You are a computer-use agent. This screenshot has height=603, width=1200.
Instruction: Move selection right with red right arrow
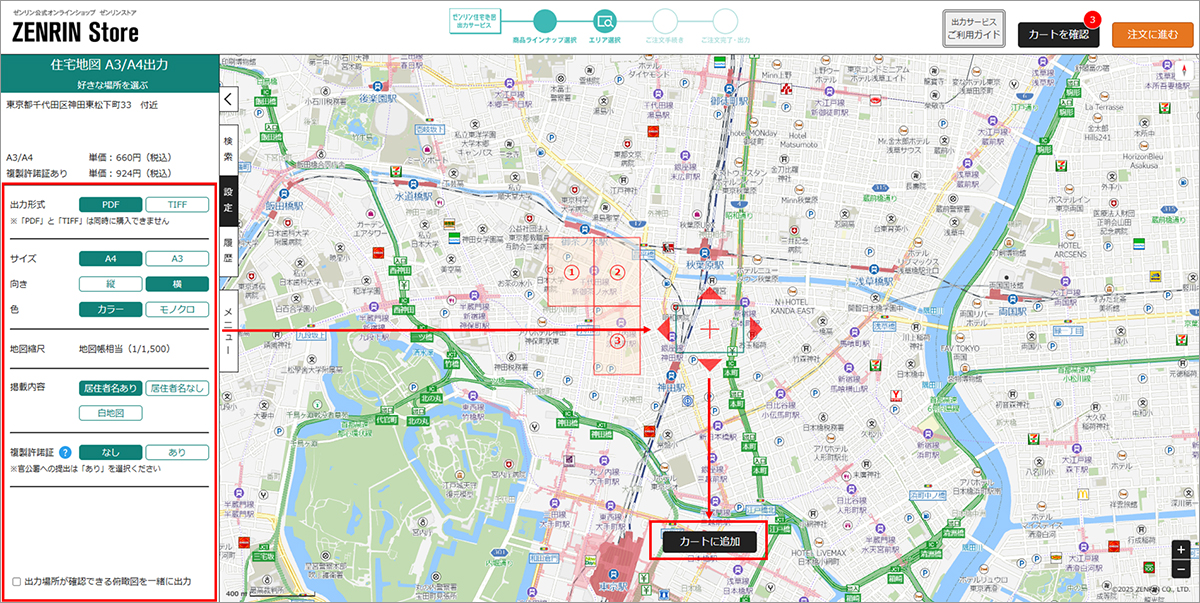tap(755, 329)
